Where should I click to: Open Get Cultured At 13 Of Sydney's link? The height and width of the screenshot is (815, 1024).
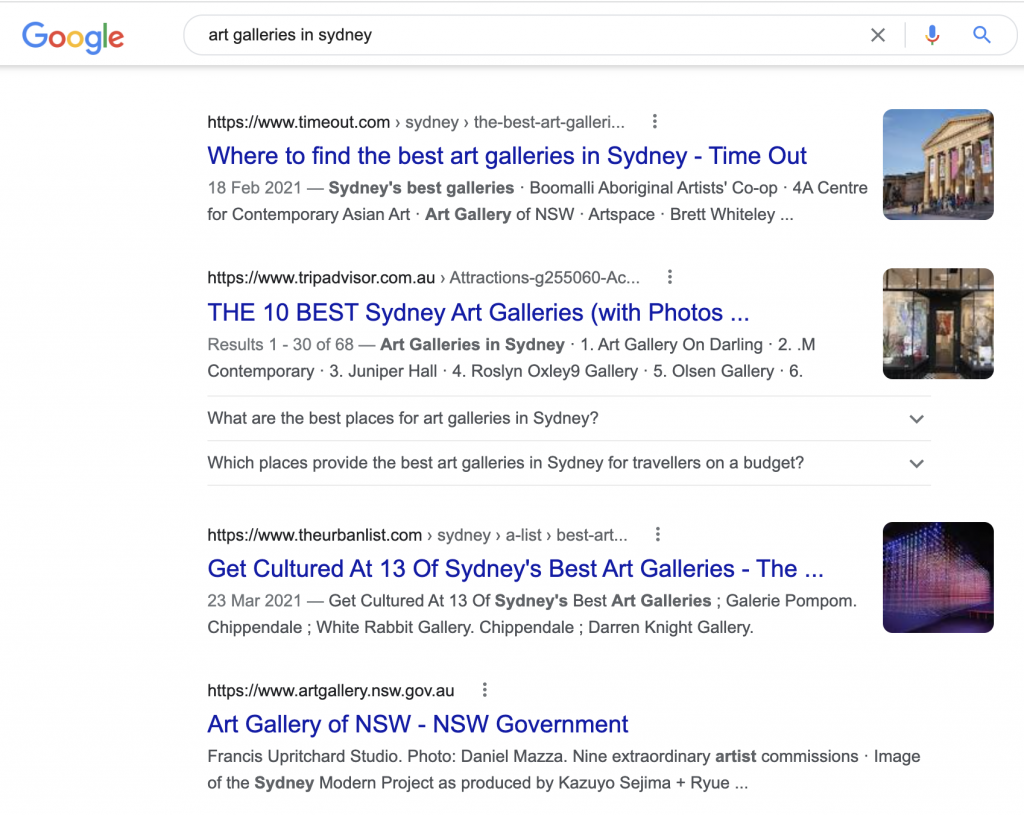(x=515, y=568)
